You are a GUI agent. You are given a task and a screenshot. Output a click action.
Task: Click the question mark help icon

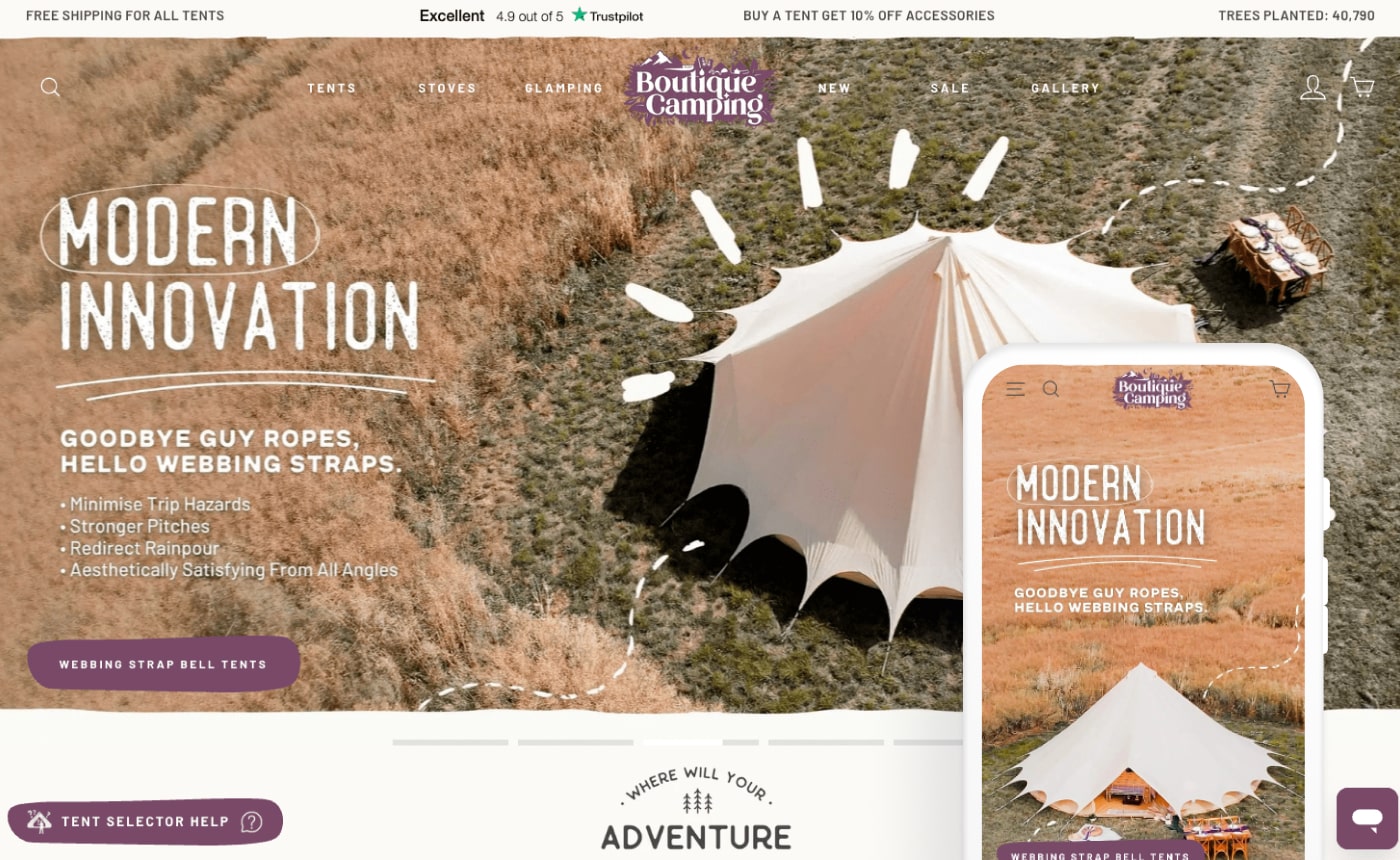[x=252, y=822]
